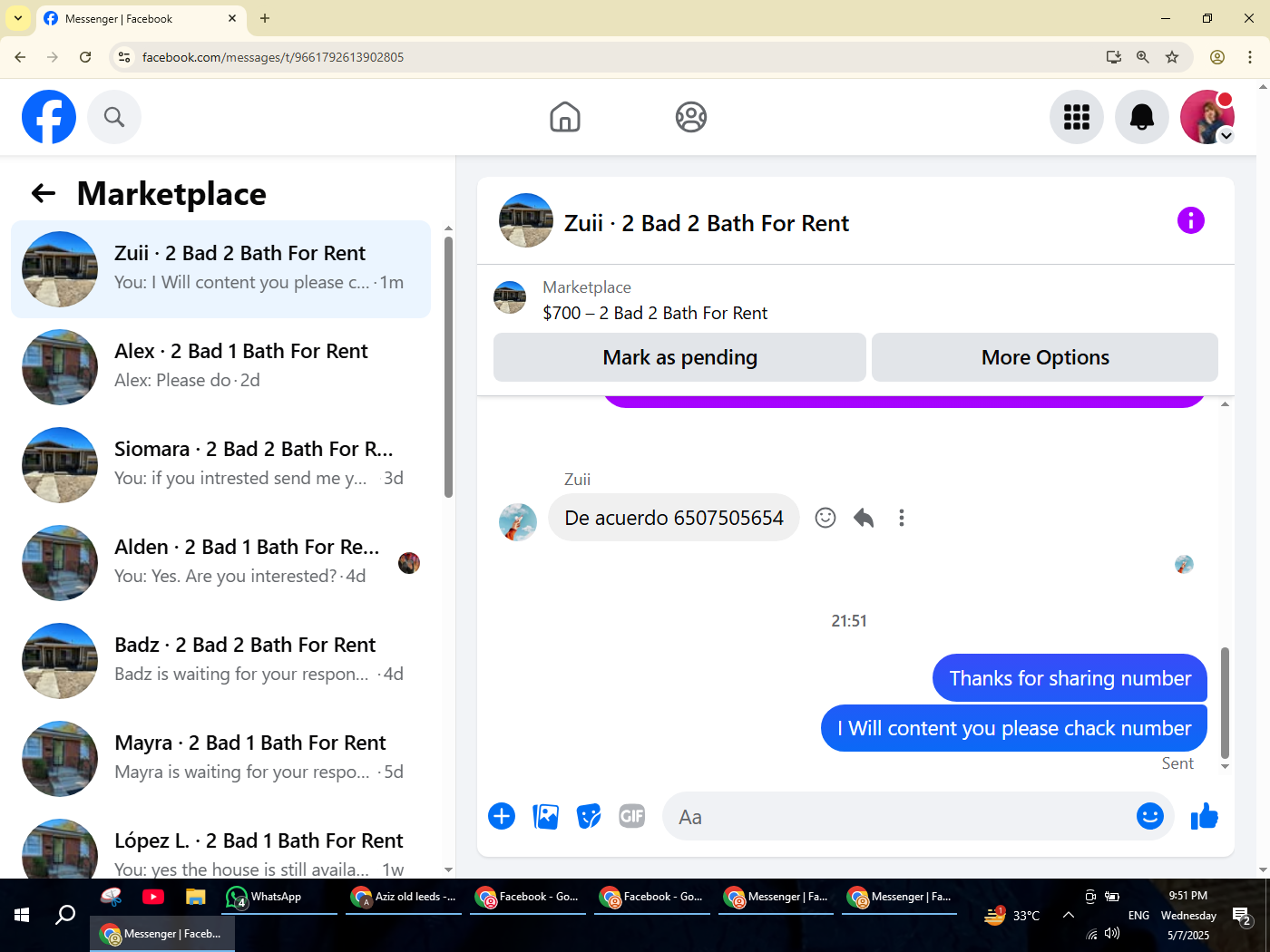
Task: Open emoji picker in message field
Action: [x=1150, y=816]
